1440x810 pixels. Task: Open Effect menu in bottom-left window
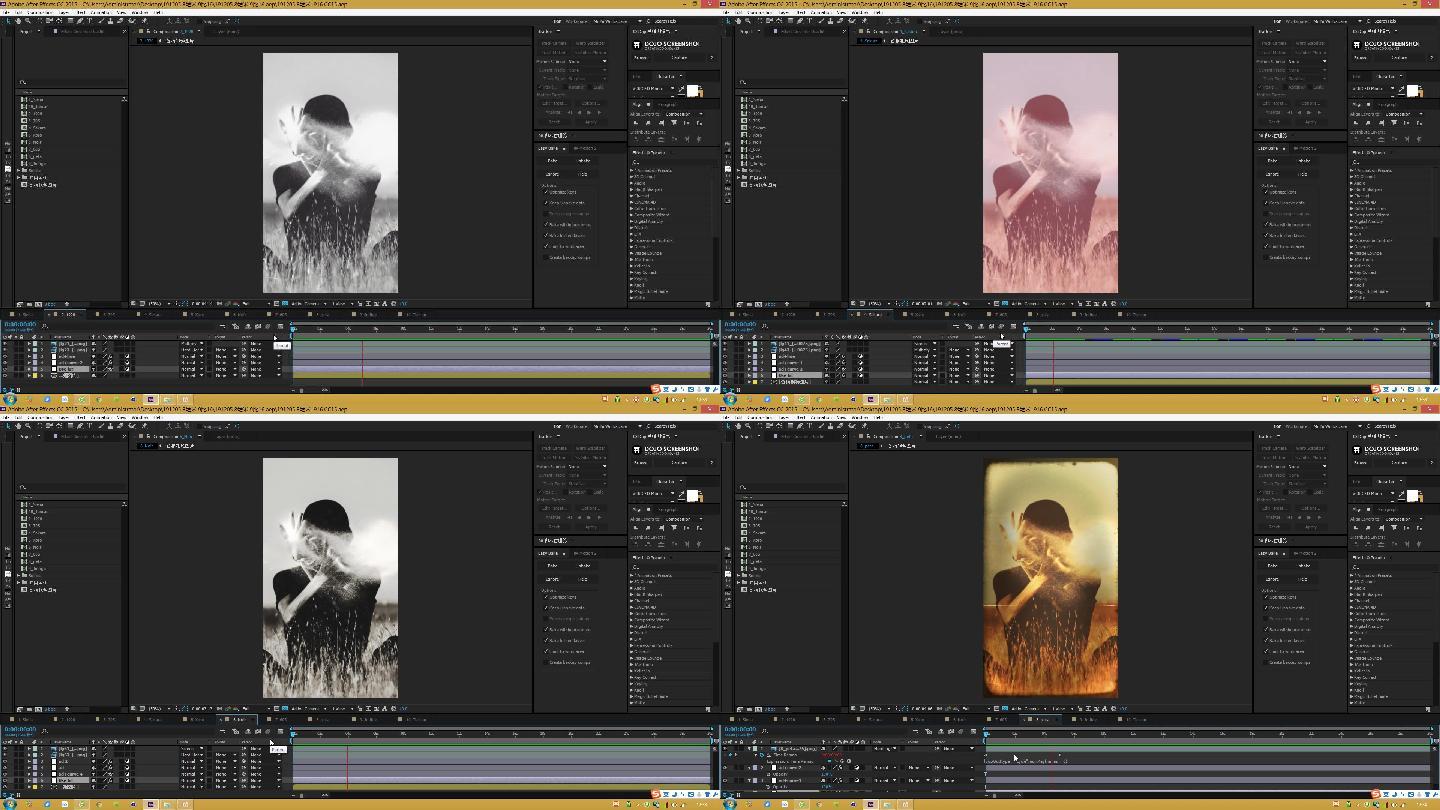coord(81,417)
